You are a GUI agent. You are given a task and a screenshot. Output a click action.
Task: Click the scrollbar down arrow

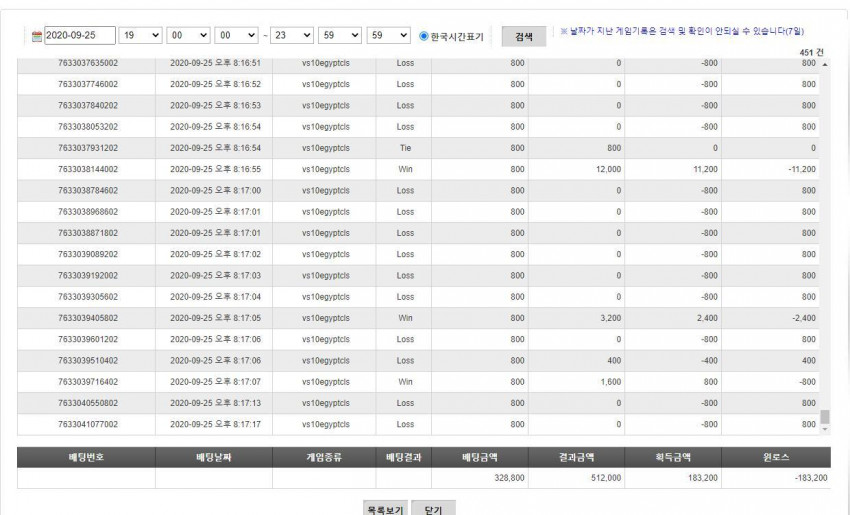pyautogui.click(x=825, y=429)
